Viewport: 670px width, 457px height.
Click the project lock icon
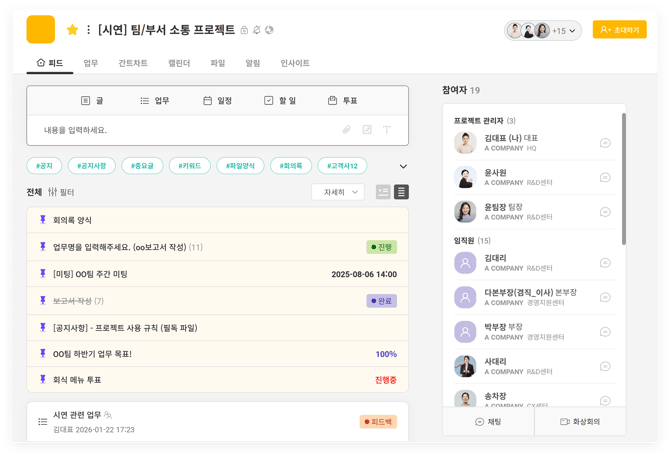[x=245, y=31]
